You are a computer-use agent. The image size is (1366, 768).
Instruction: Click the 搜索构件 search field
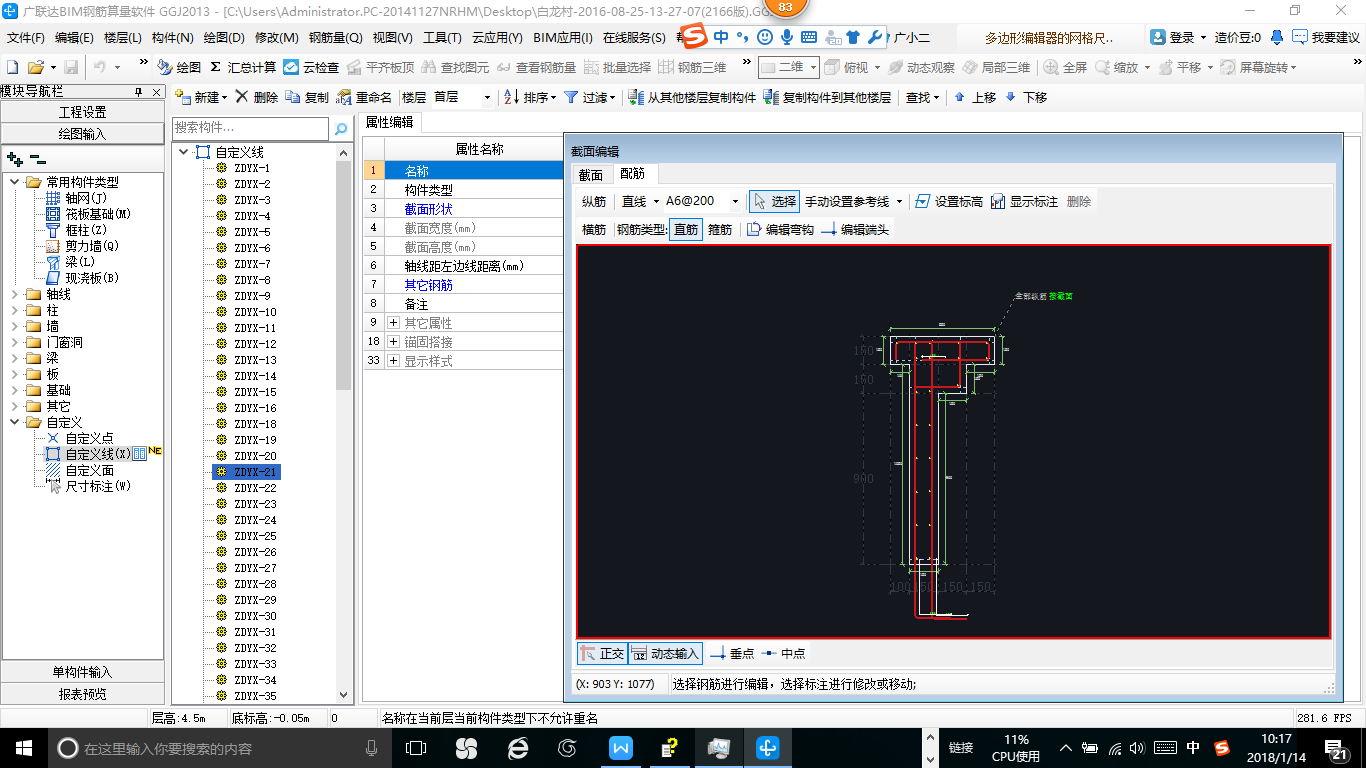[250, 128]
